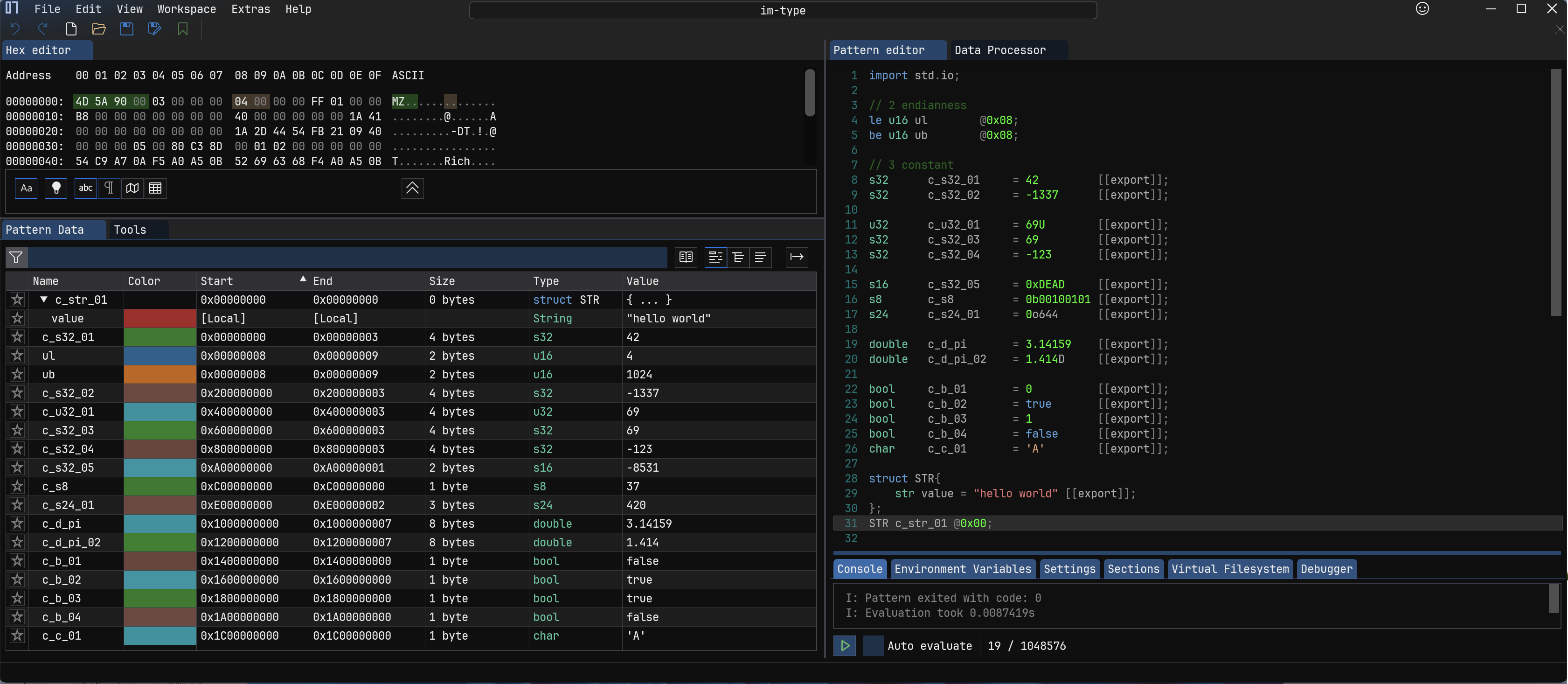Click the book view icon in pattern data

(x=686, y=257)
